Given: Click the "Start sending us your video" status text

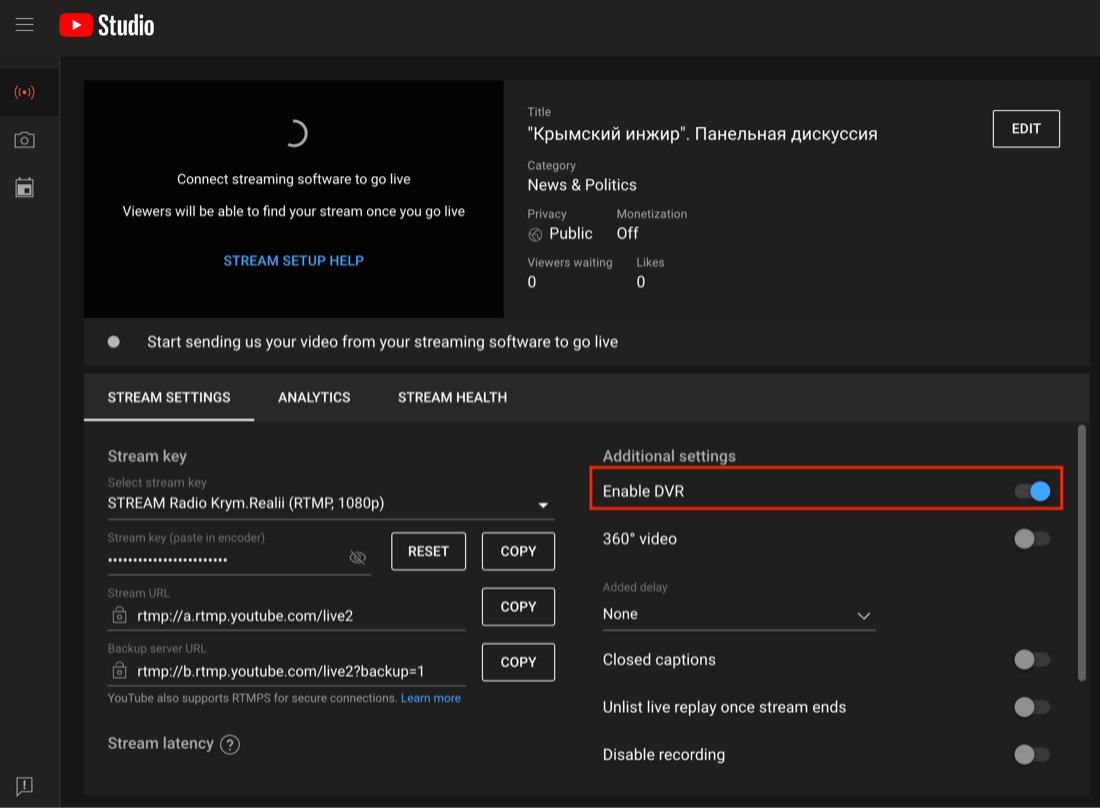Looking at the screenshot, I should (382, 342).
